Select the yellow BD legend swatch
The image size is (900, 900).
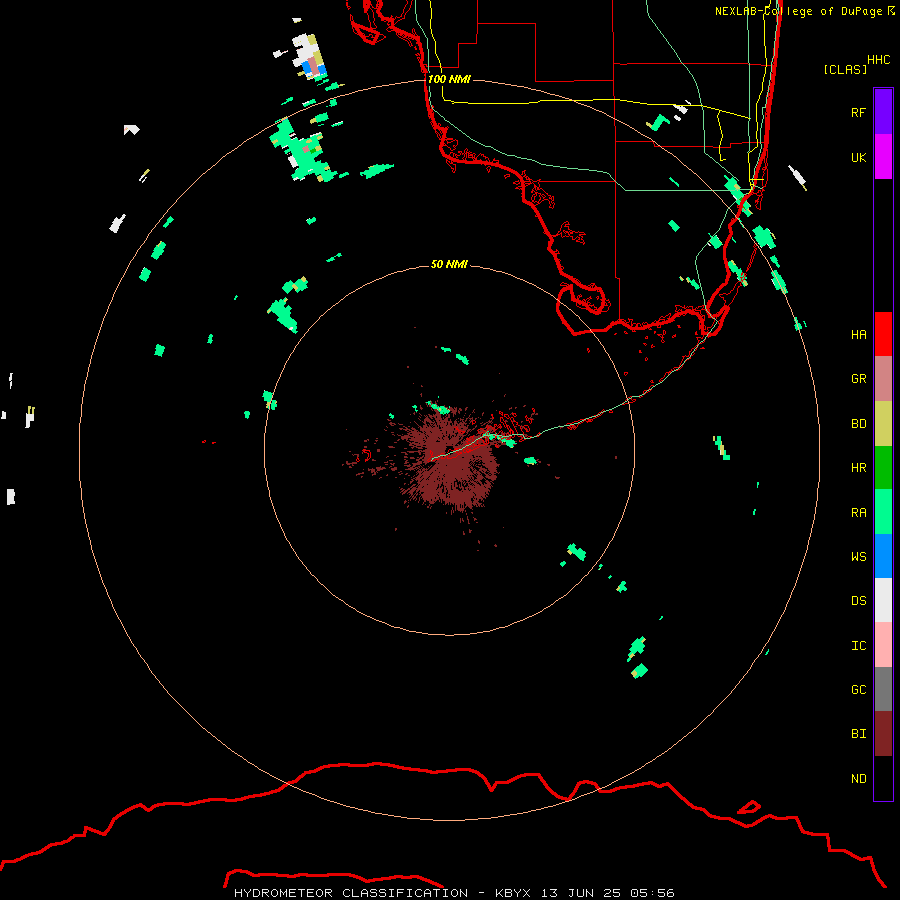point(883,424)
